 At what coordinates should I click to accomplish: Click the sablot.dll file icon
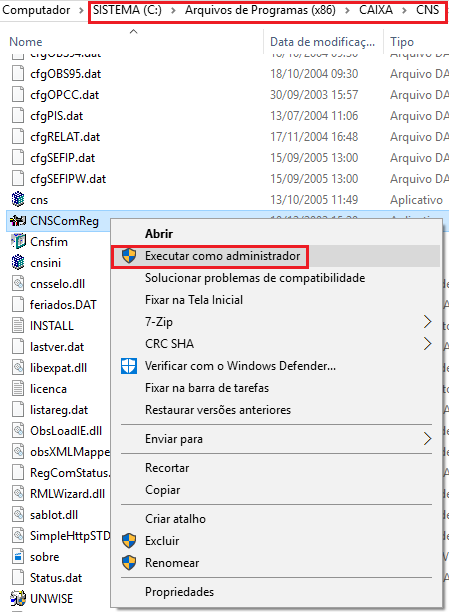(18, 515)
